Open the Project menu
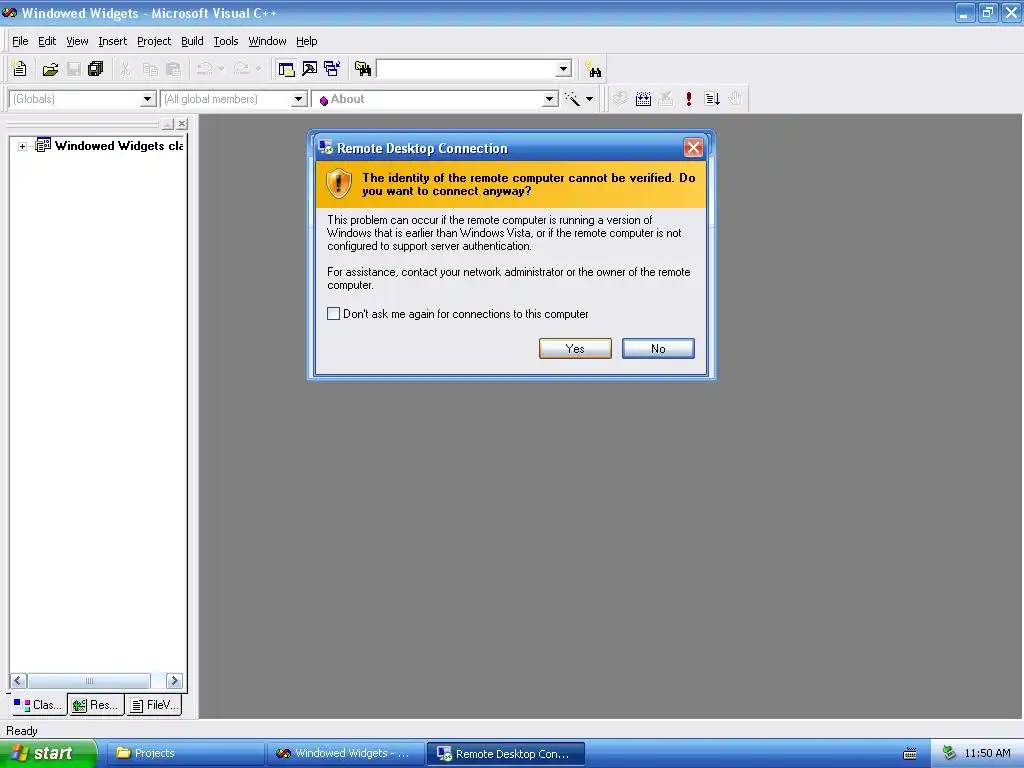1024x768 pixels. tap(154, 41)
